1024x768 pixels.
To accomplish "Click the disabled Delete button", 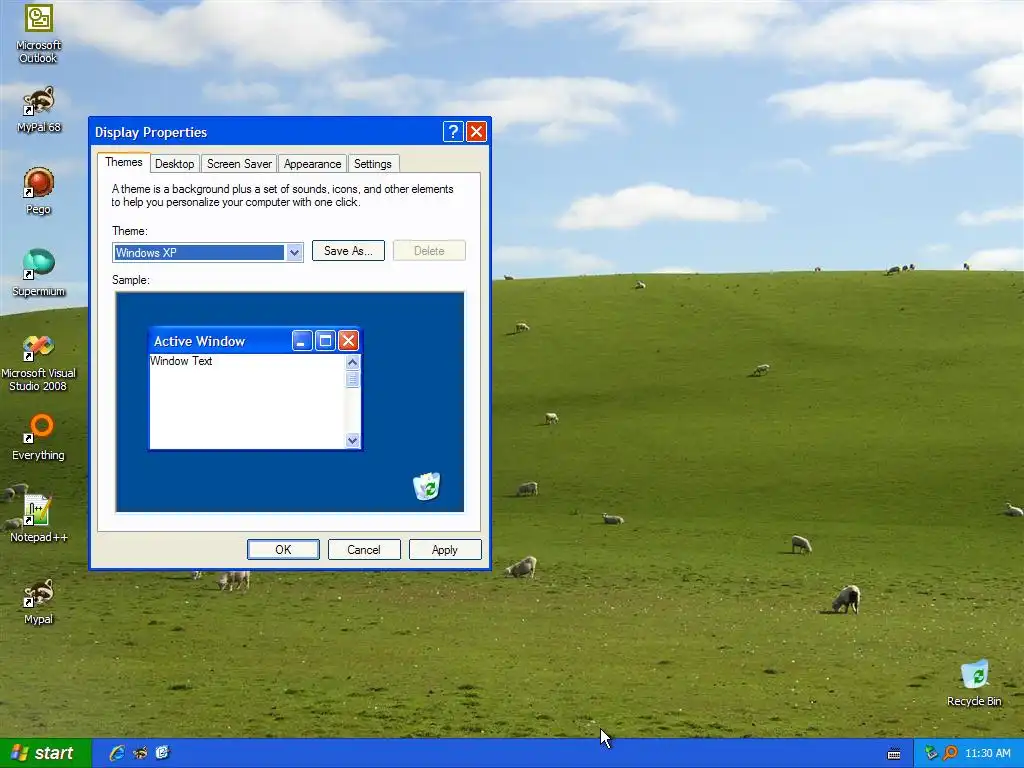I will pyautogui.click(x=429, y=251).
